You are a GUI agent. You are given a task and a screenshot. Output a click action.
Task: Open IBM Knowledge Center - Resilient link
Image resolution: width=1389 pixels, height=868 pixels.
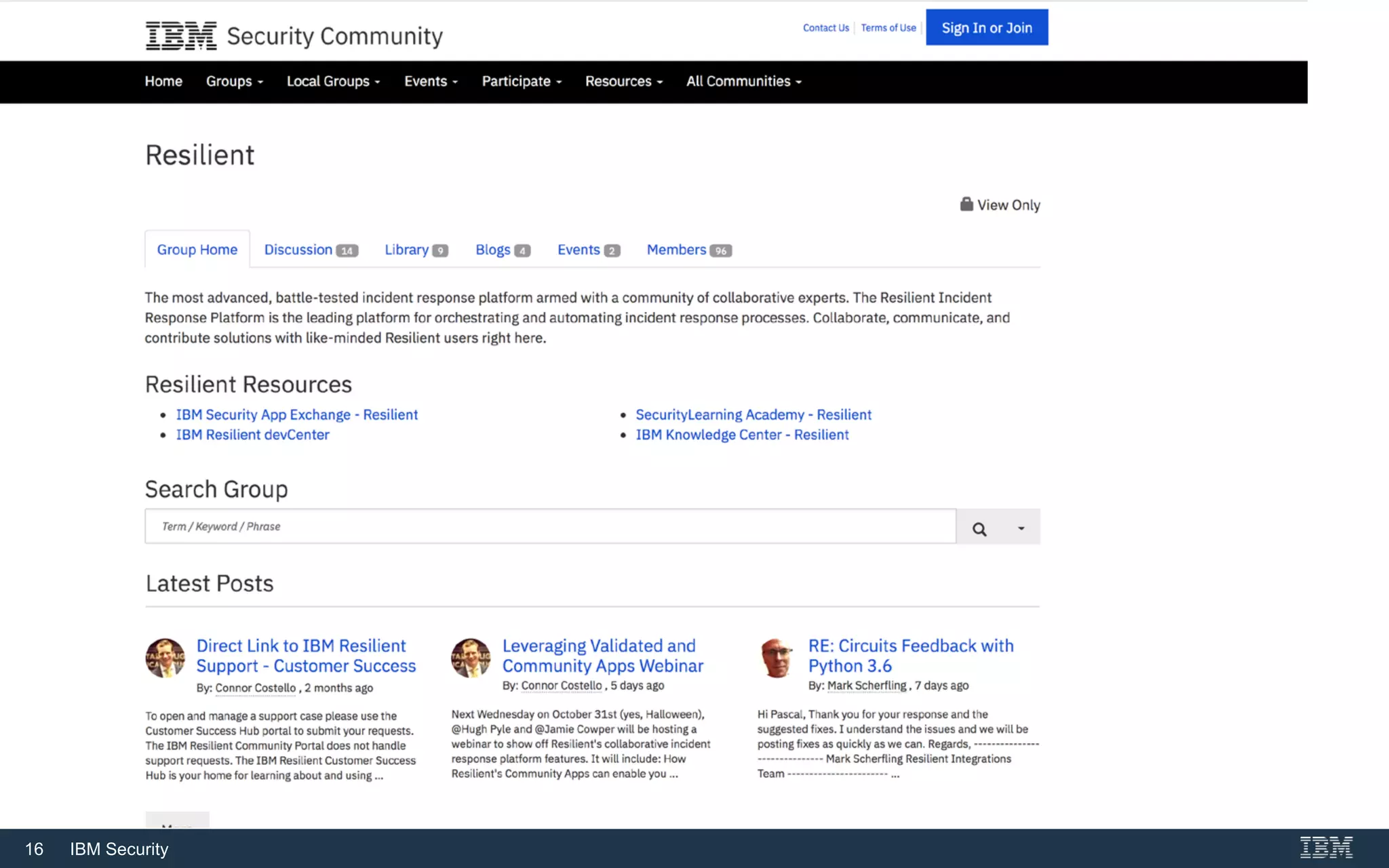pyautogui.click(x=742, y=435)
